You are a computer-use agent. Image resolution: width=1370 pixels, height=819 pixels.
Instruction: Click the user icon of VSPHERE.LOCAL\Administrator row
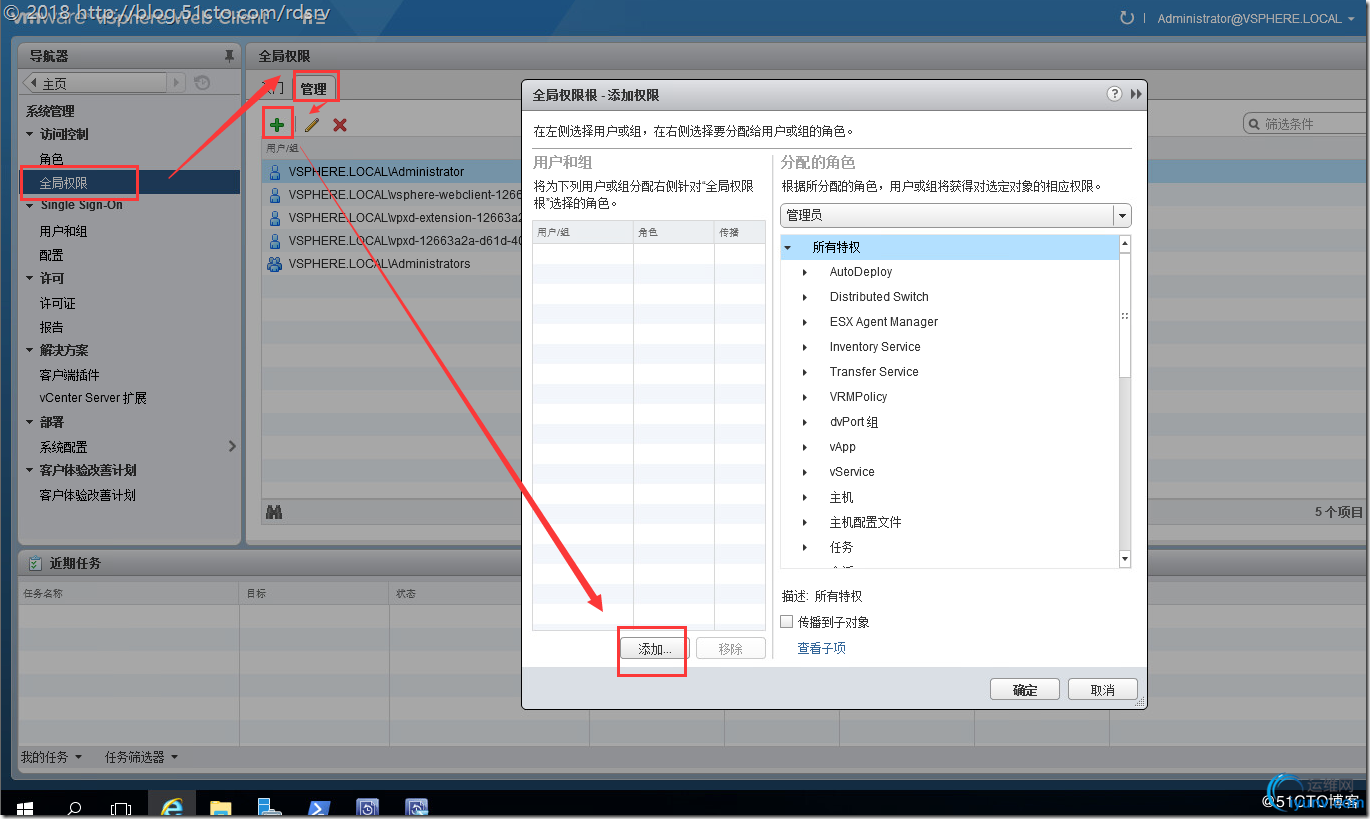pos(274,172)
